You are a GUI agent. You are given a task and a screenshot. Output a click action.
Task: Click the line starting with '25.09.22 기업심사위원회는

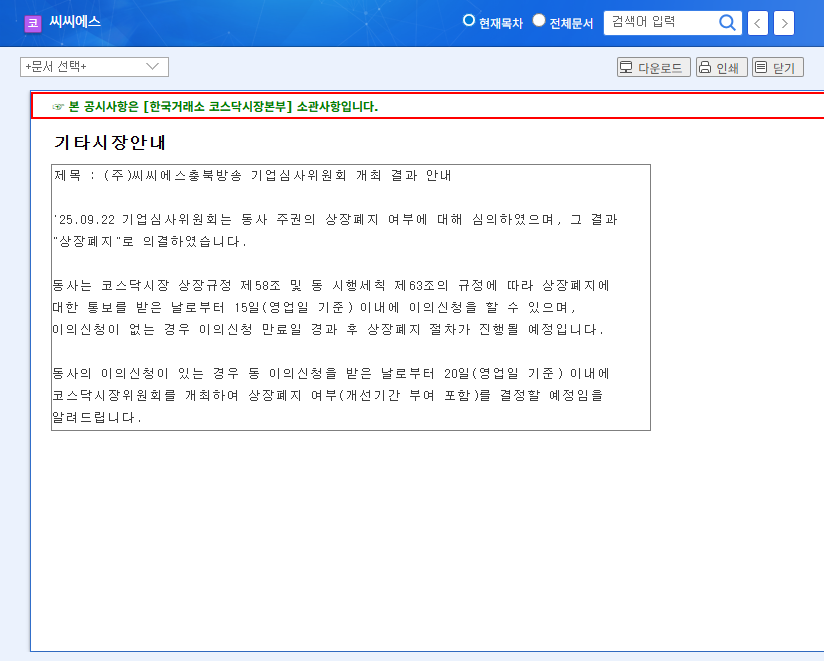335,220
